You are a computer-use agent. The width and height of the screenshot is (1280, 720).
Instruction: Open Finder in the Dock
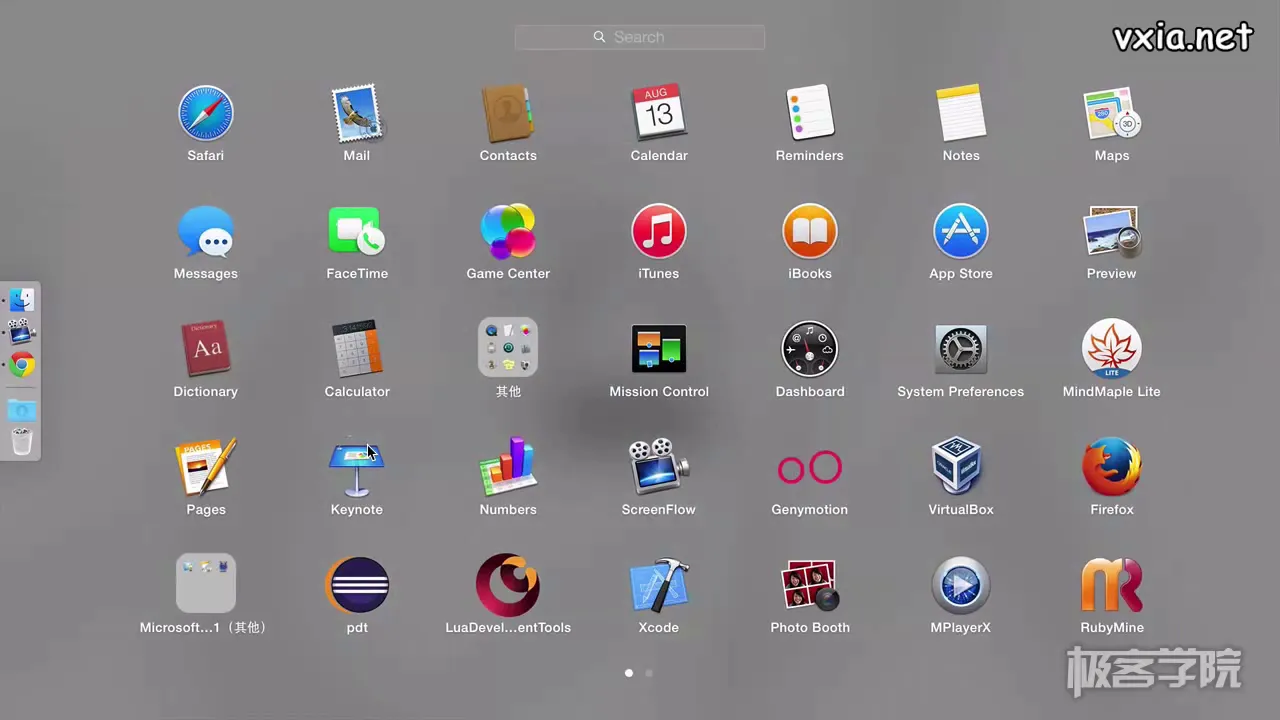pyautogui.click(x=22, y=299)
